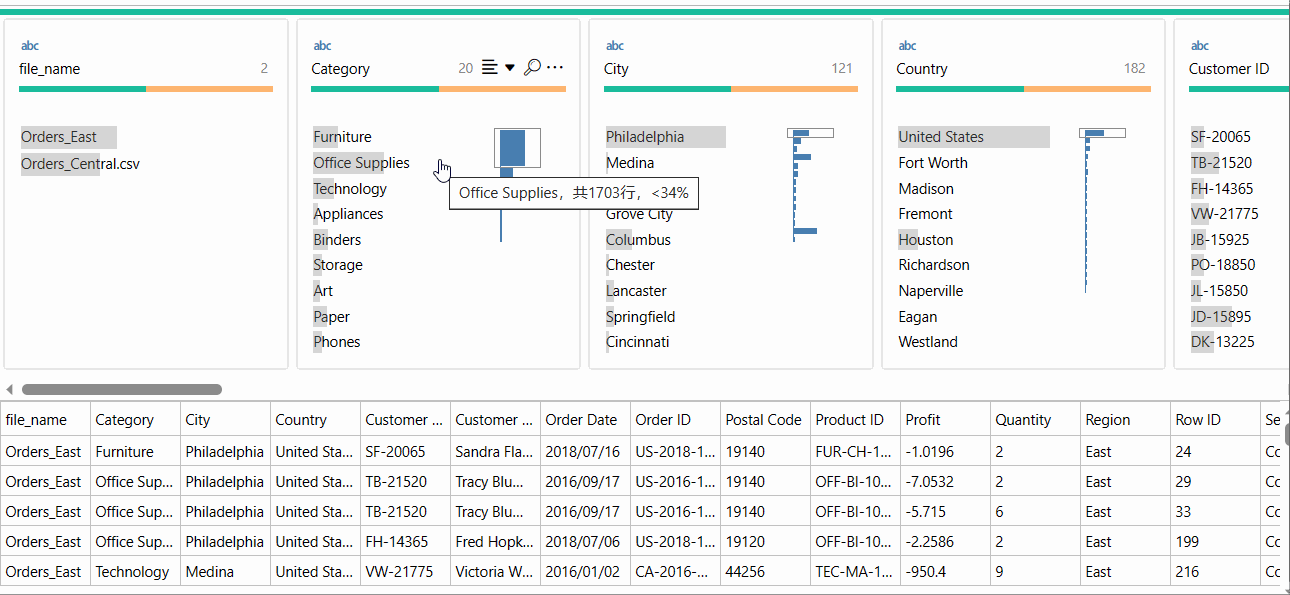This screenshot has height=595, width=1290.
Task: Select Westland in the Country card
Action: (x=928, y=342)
